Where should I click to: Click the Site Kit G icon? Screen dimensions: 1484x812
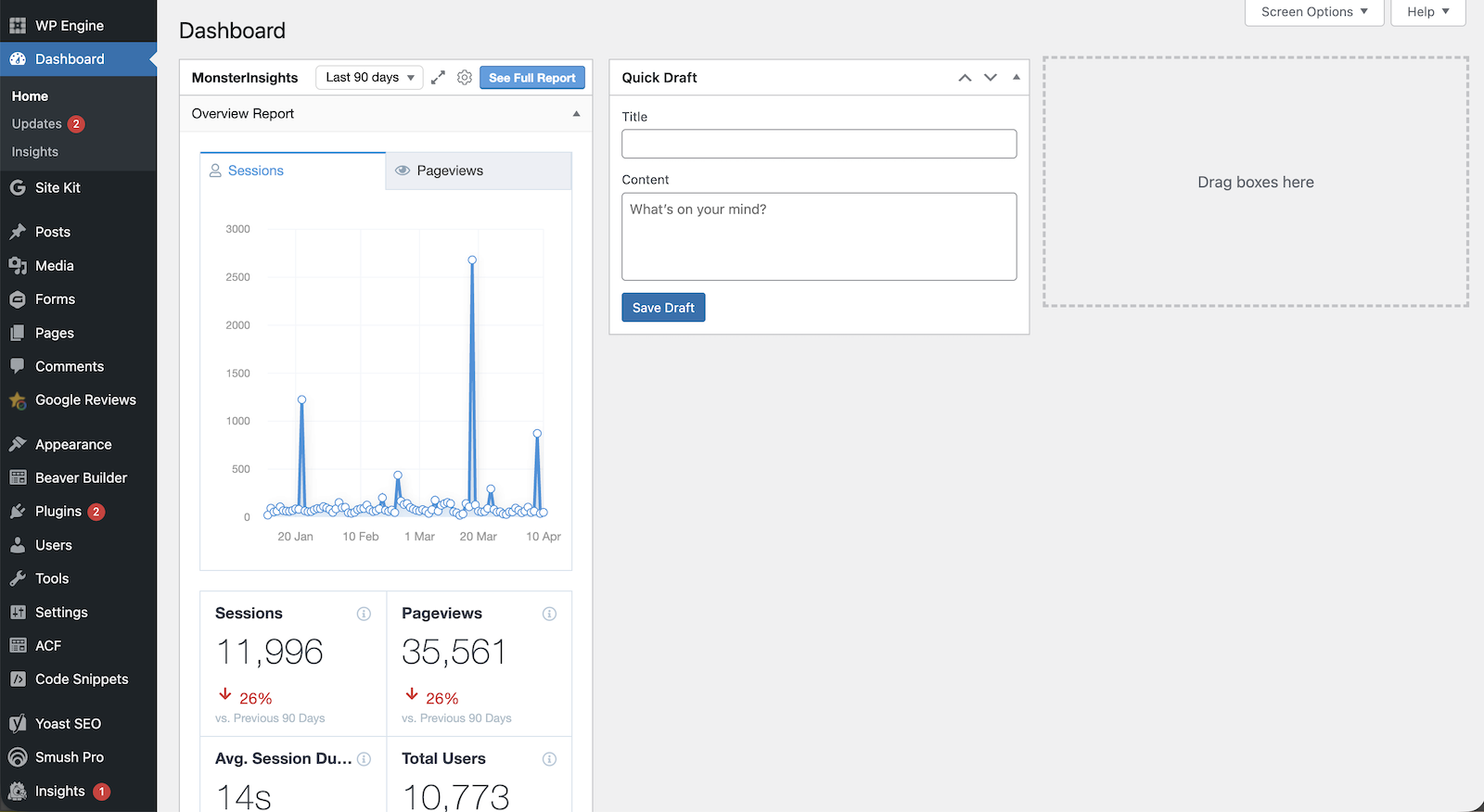click(18, 187)
